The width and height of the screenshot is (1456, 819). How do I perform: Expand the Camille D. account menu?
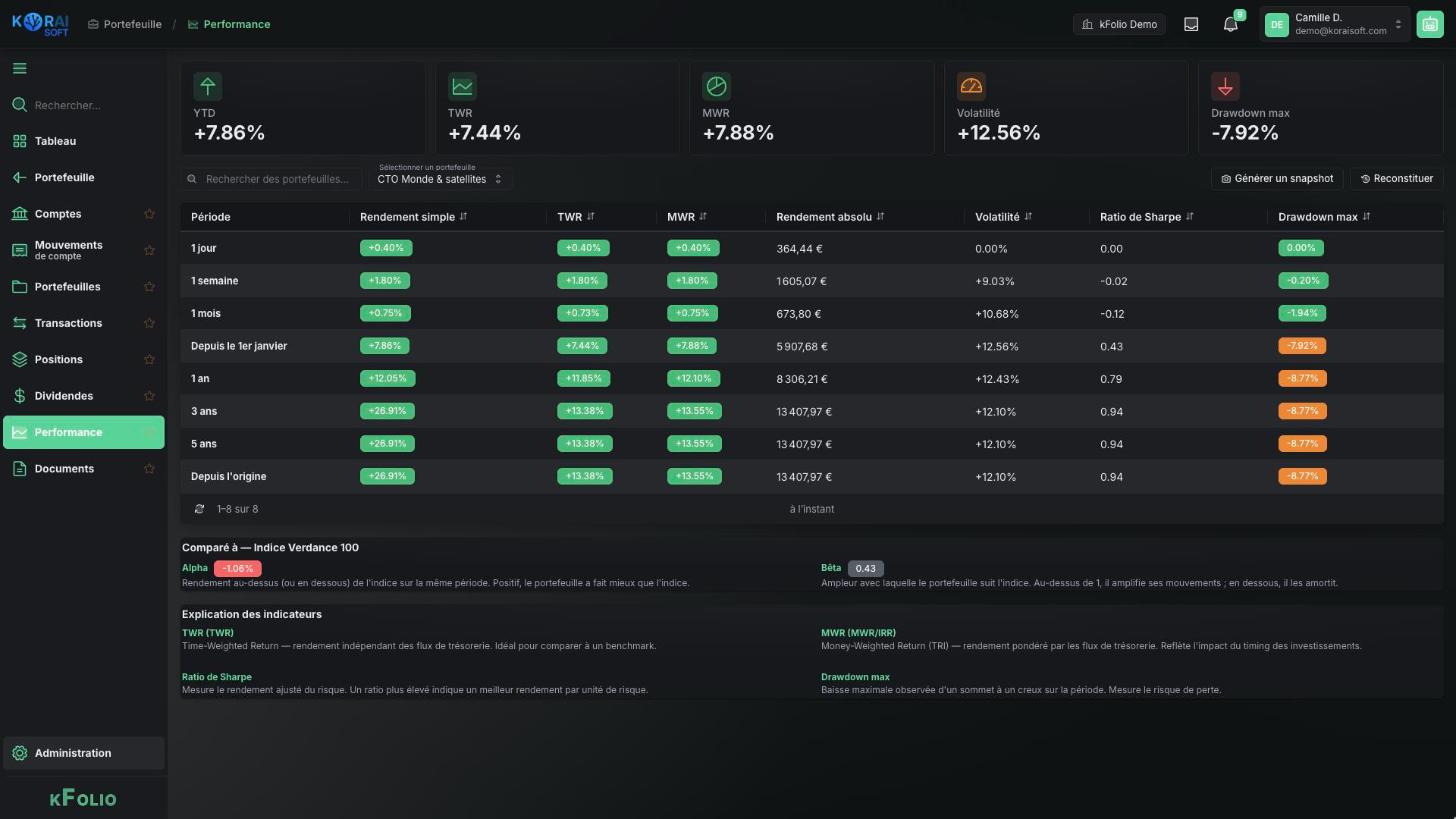(x=1335, y=25)
